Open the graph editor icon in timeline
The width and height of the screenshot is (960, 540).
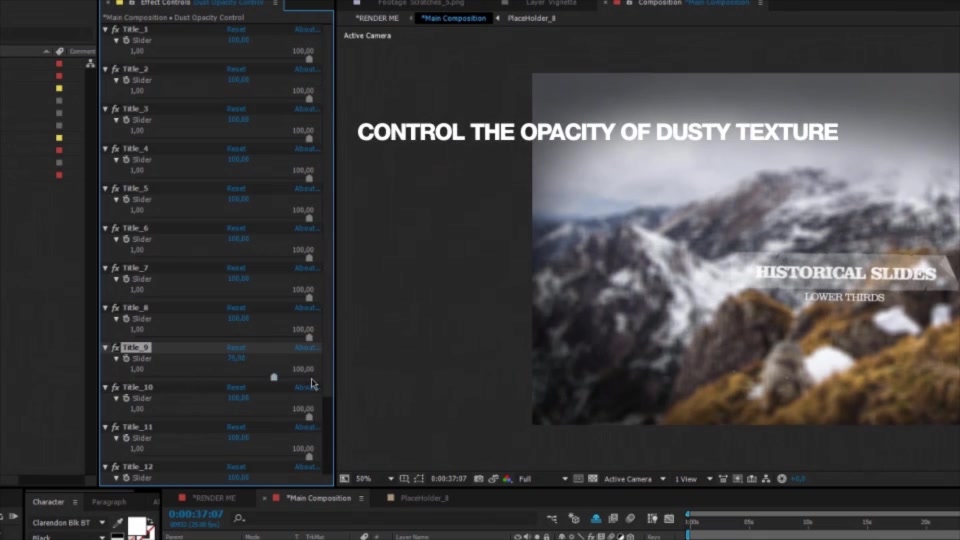pyautogui.click(x=669, y=519)
